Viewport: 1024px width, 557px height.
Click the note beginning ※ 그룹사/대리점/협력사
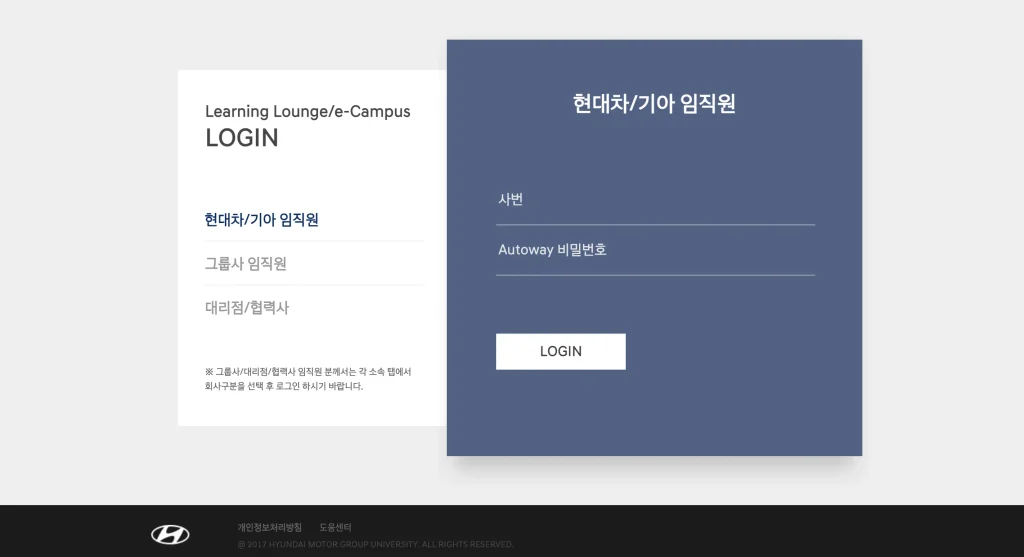(308, 379)
